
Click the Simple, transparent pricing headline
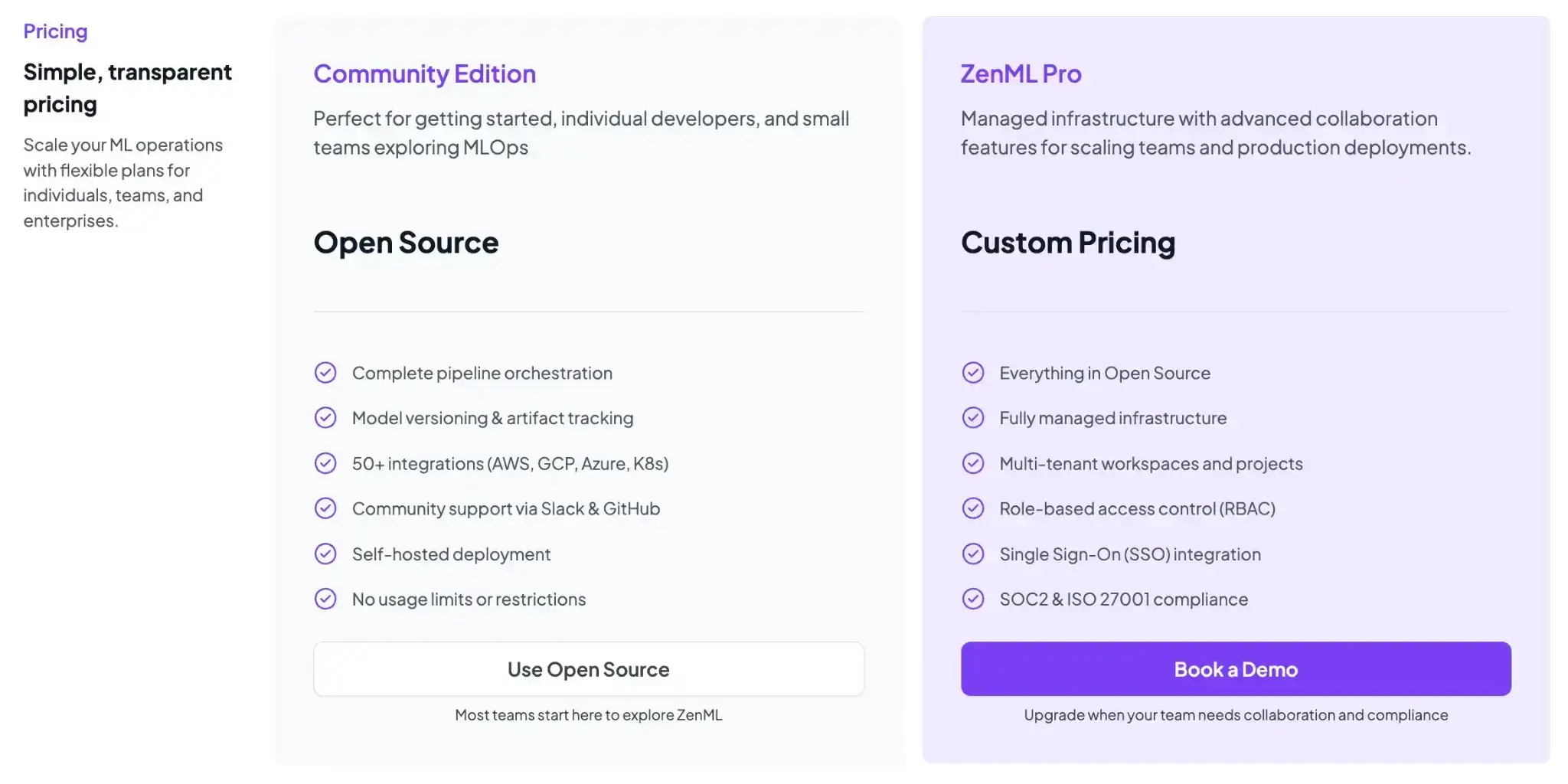(127, 88)
